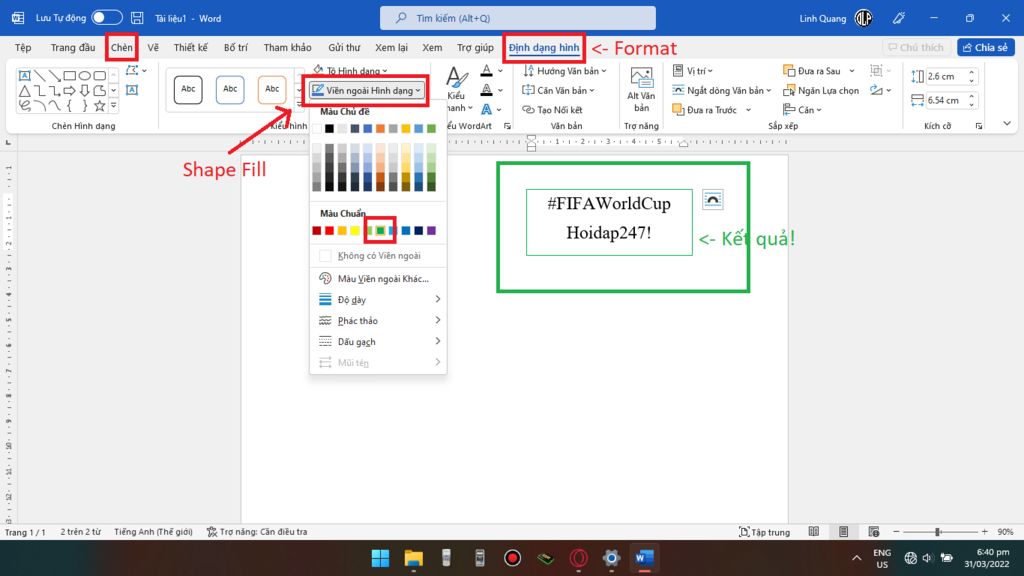The width and height of the screenshot is (1024, 576).
Task: Pick the yellow standard color swatch
Action: point(355,231)
